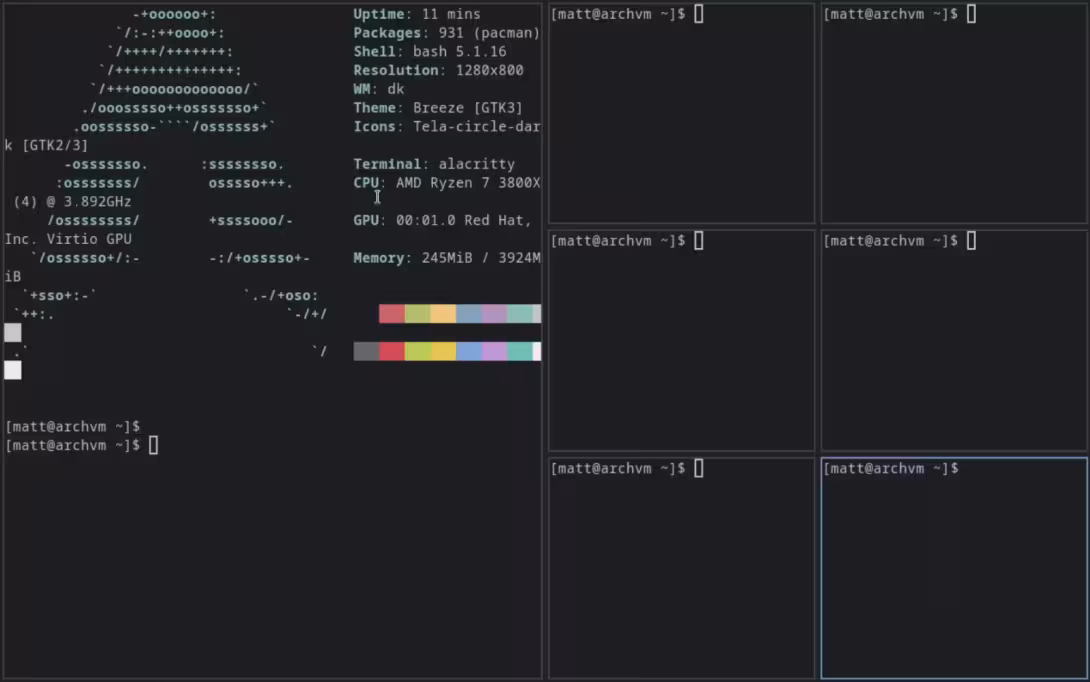Focus the middle-row right terminal pane
The height and width of the screenshot is (682, 1090).
[954, 341]
